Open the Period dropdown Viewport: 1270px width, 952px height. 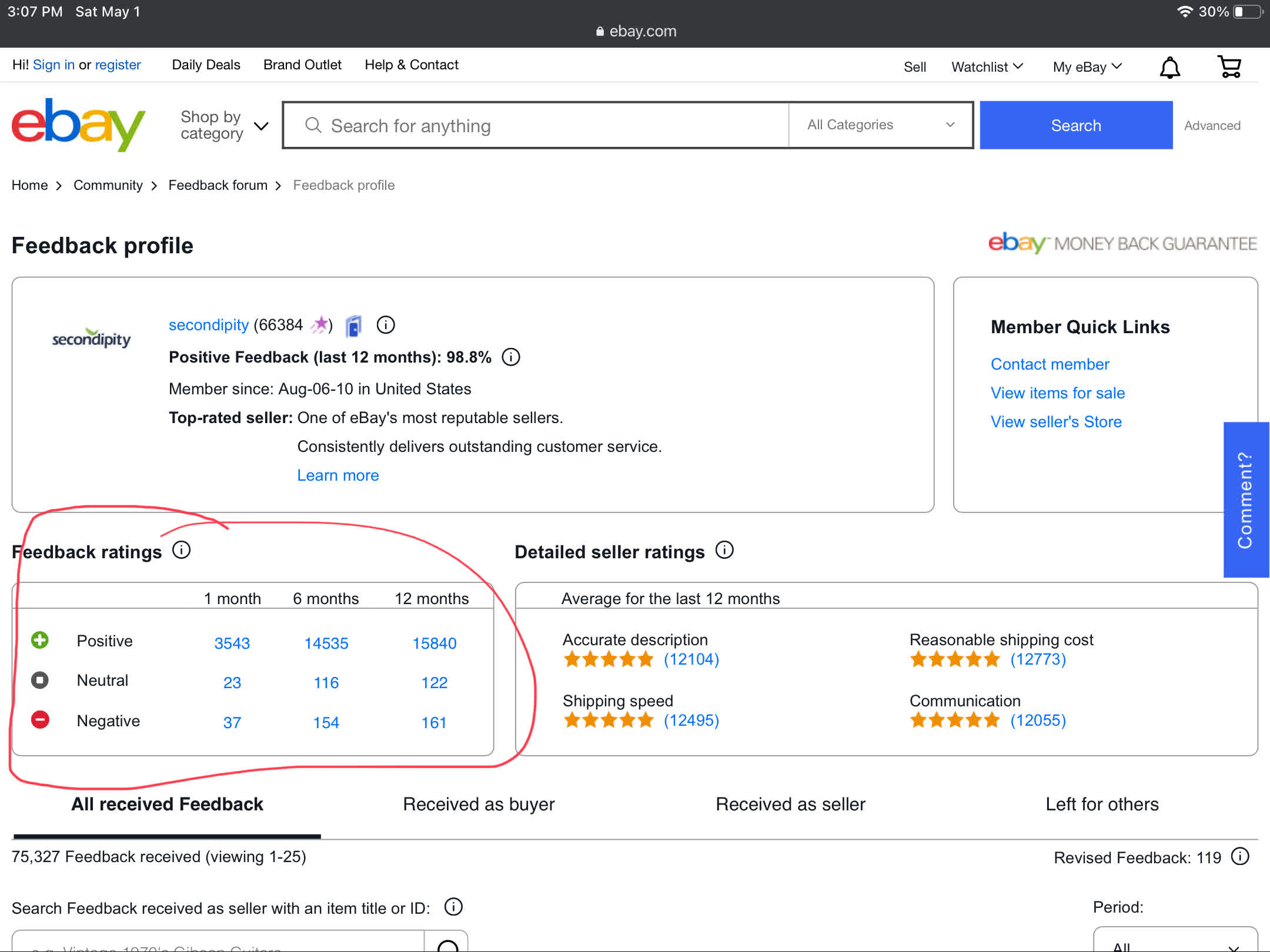tap(1175, 940)
